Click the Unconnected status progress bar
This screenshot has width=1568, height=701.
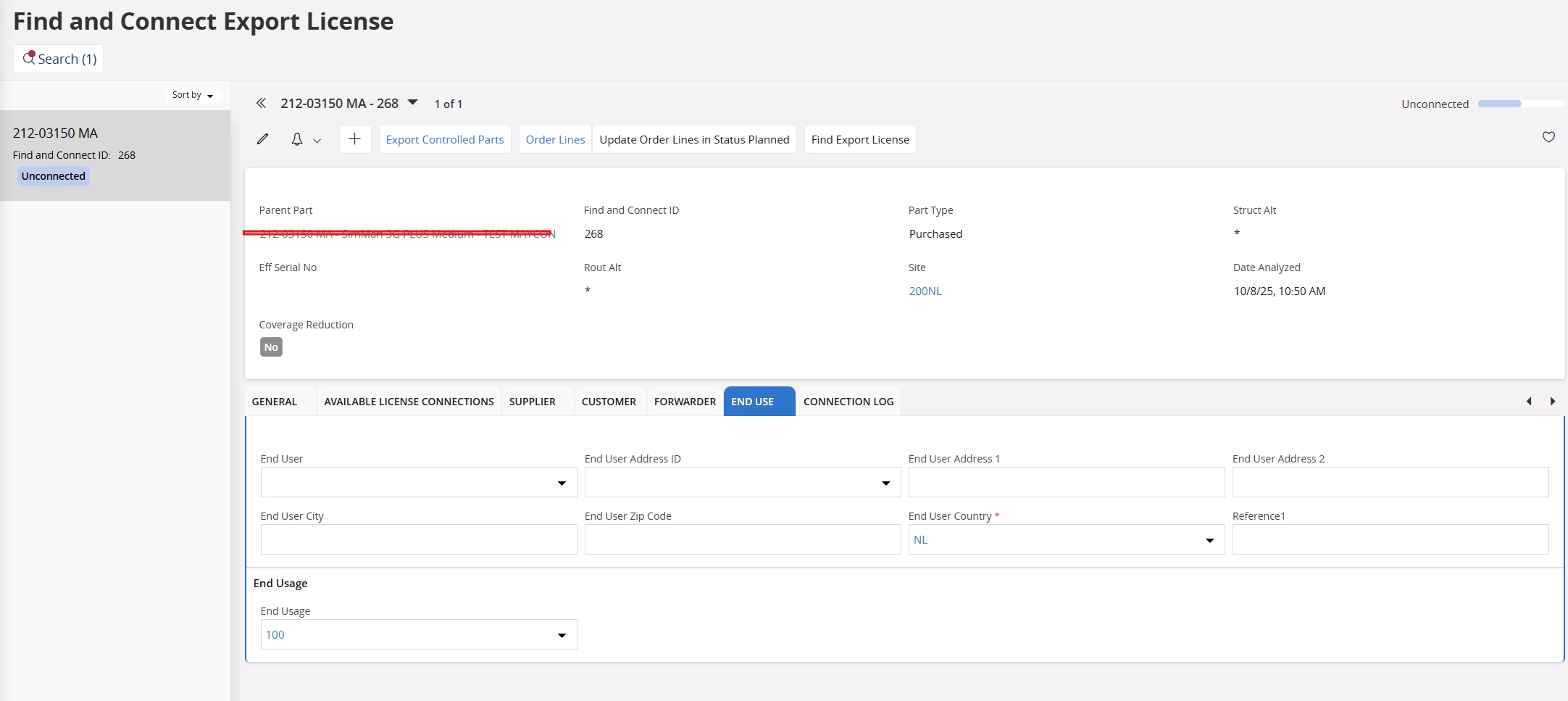coord(1520,104)
